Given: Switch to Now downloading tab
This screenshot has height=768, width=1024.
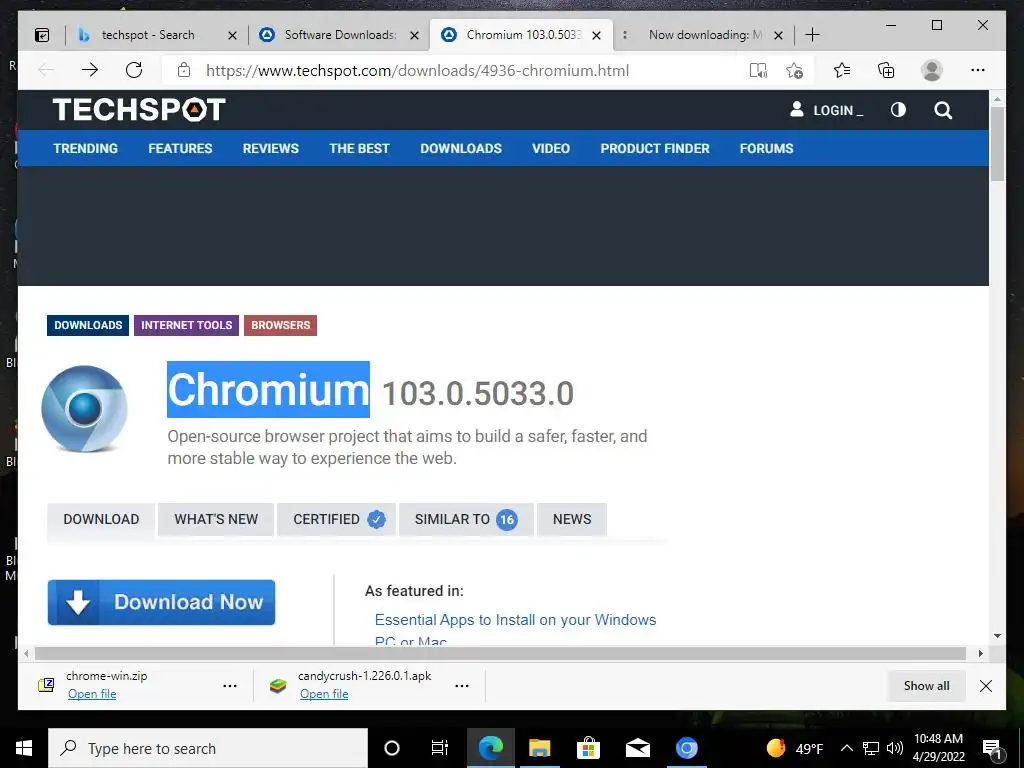Looking at the screenshot, I should click(x=704, y=35).
